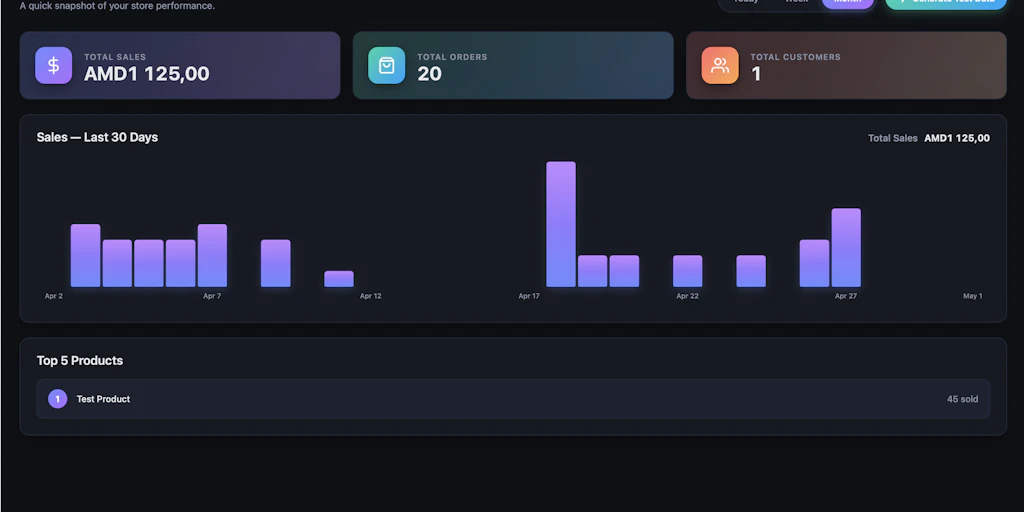Click the 20 value in Total Orders card
The width and height of the screenshot is (1024, 512).
point(430,74)
